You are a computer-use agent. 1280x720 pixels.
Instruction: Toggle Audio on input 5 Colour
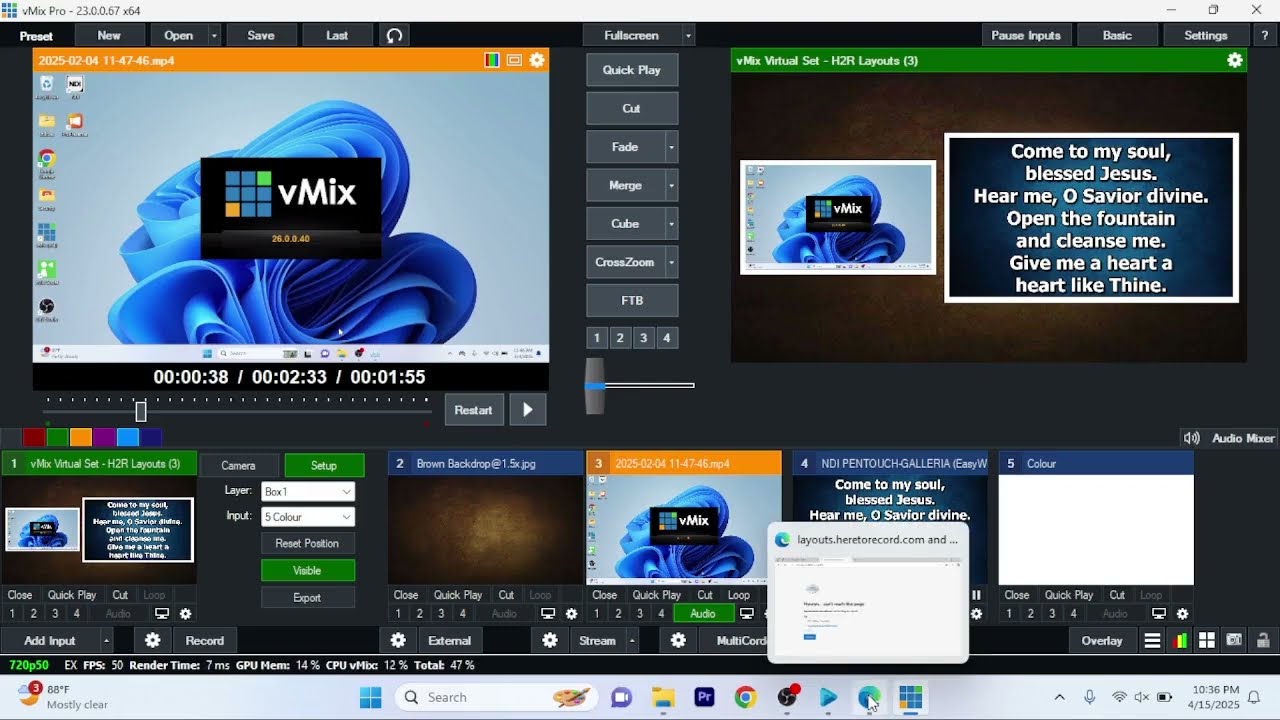point(1115,614)
